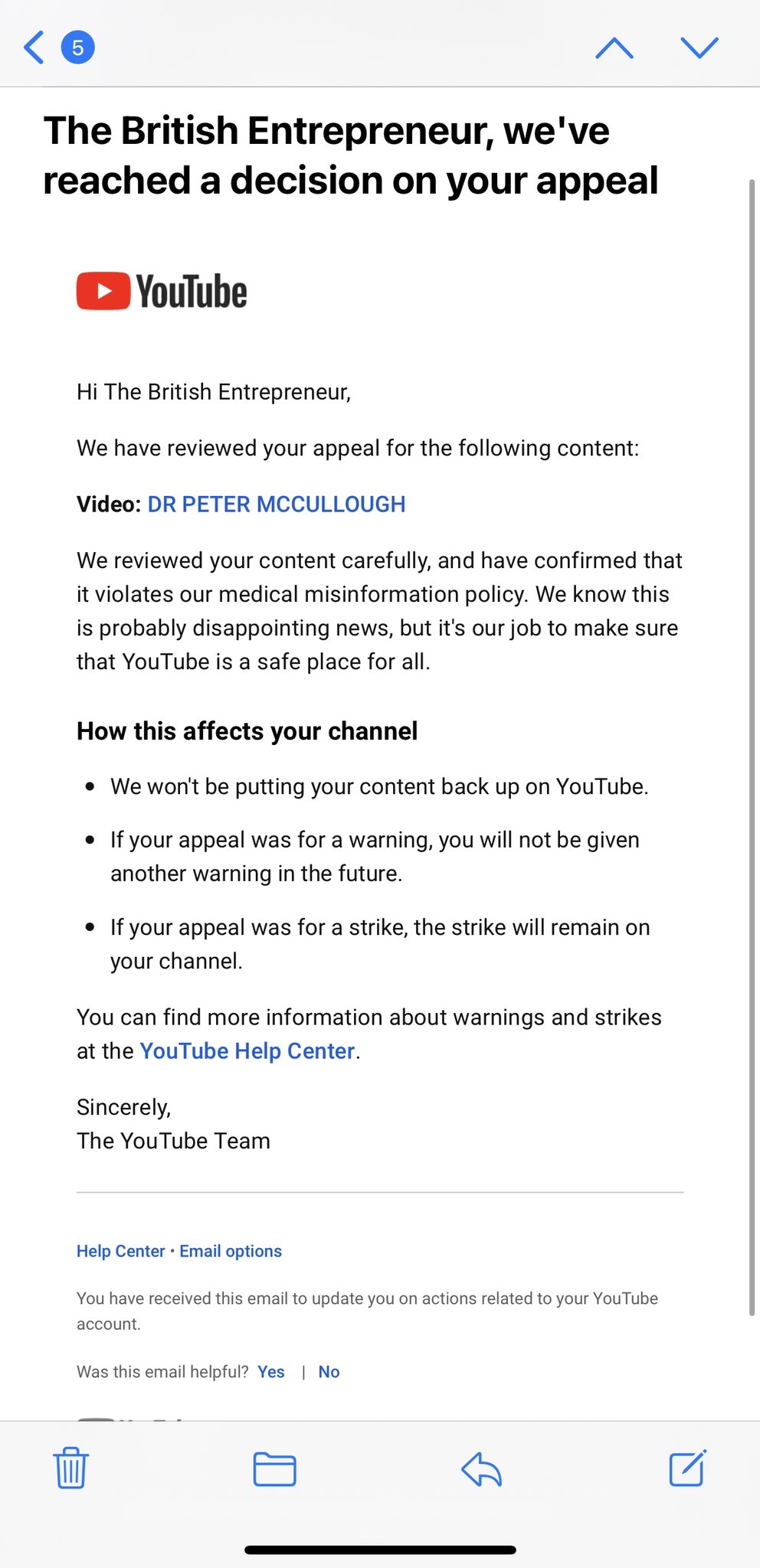Open Email options in the footer
Image resolution: width=760 pixels, height=1568 pixels.
tap(231, 1251)
